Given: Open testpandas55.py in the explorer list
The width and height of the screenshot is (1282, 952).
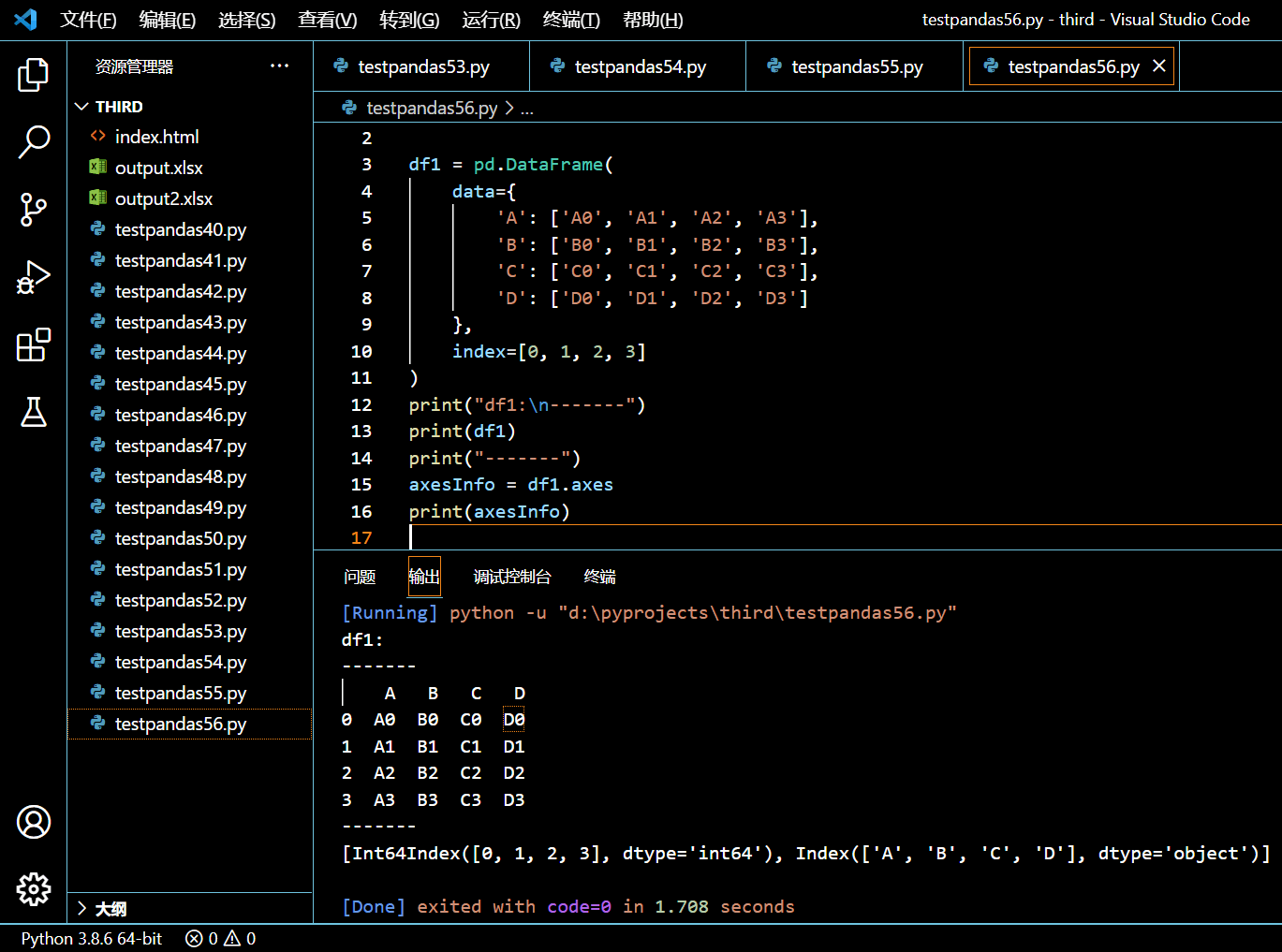Looking at the screenshot, I should (x=190, y=693).
